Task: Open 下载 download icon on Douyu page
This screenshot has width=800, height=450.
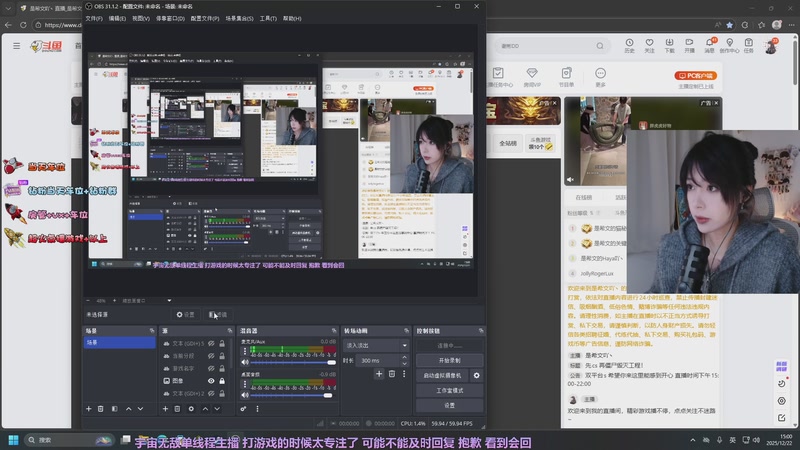Action: (x=669, y=45)
